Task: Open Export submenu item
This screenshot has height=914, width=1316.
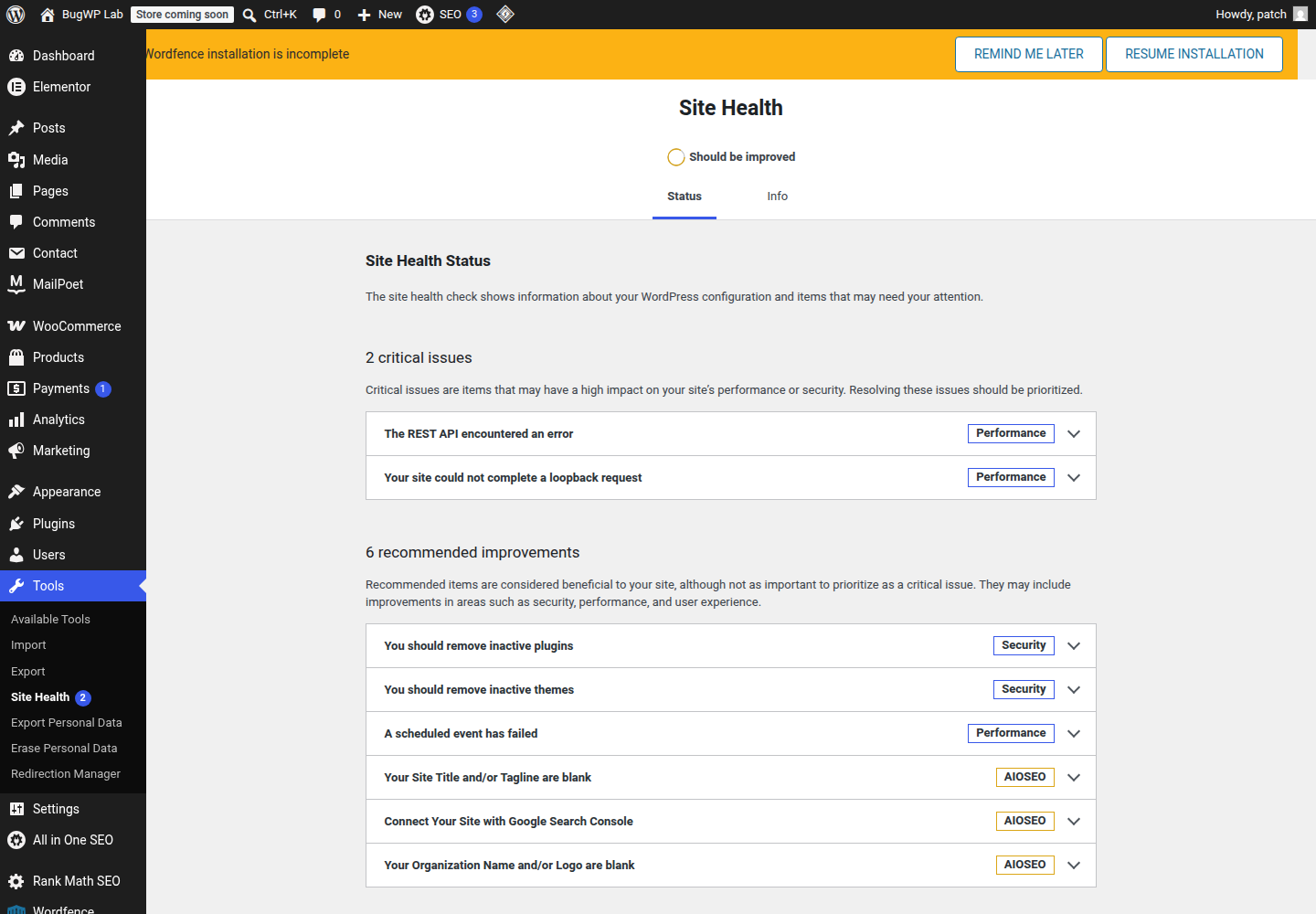Action: [x=28, y=672]
